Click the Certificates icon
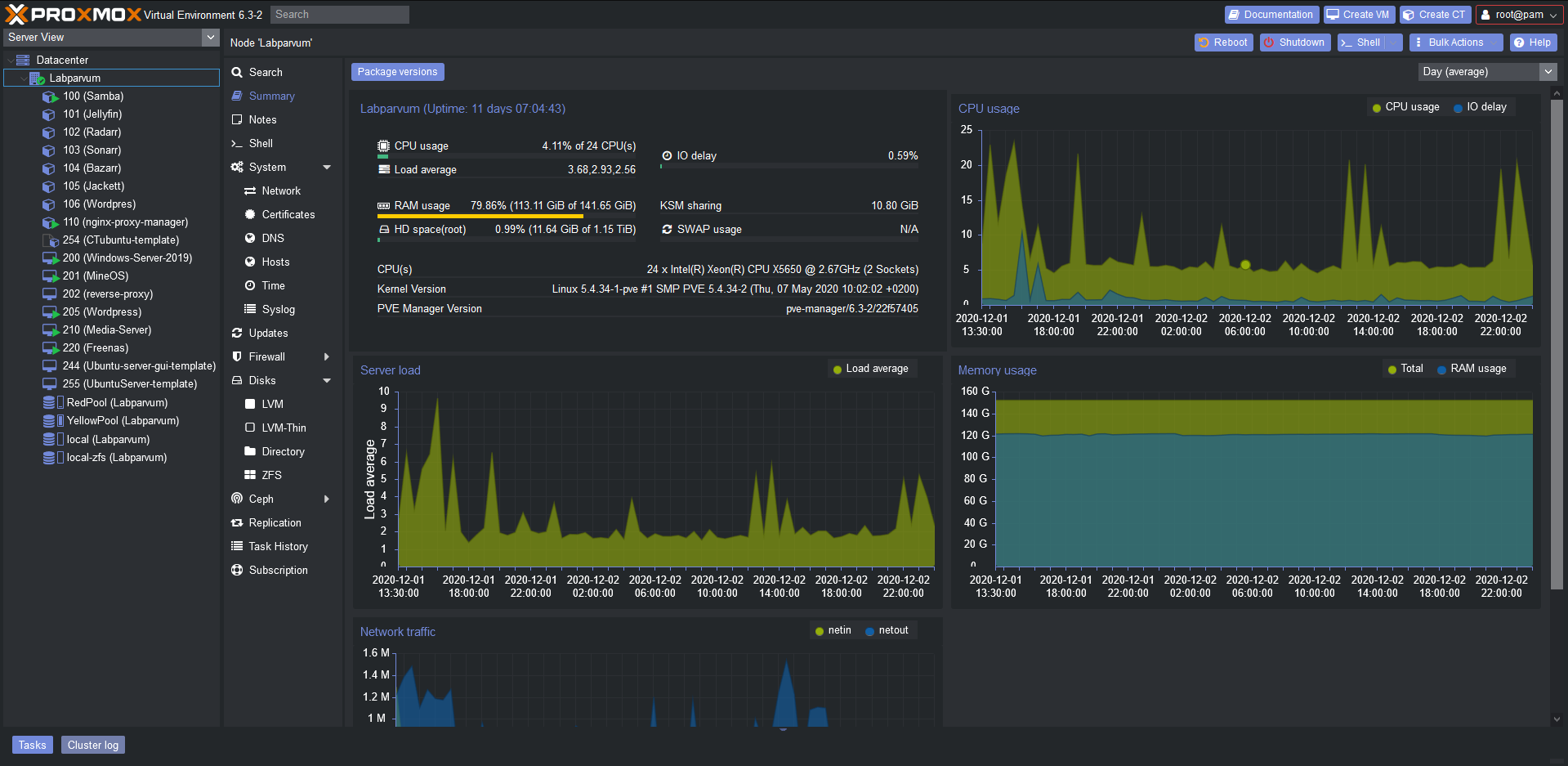Image resolution: width=1568 pixels, height=766 pixels. [250, 214]
